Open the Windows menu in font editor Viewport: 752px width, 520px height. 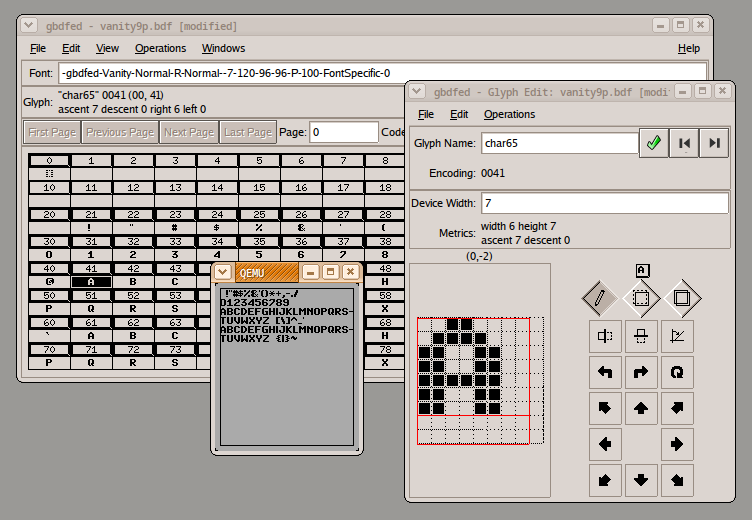click(x=223, y=48)
